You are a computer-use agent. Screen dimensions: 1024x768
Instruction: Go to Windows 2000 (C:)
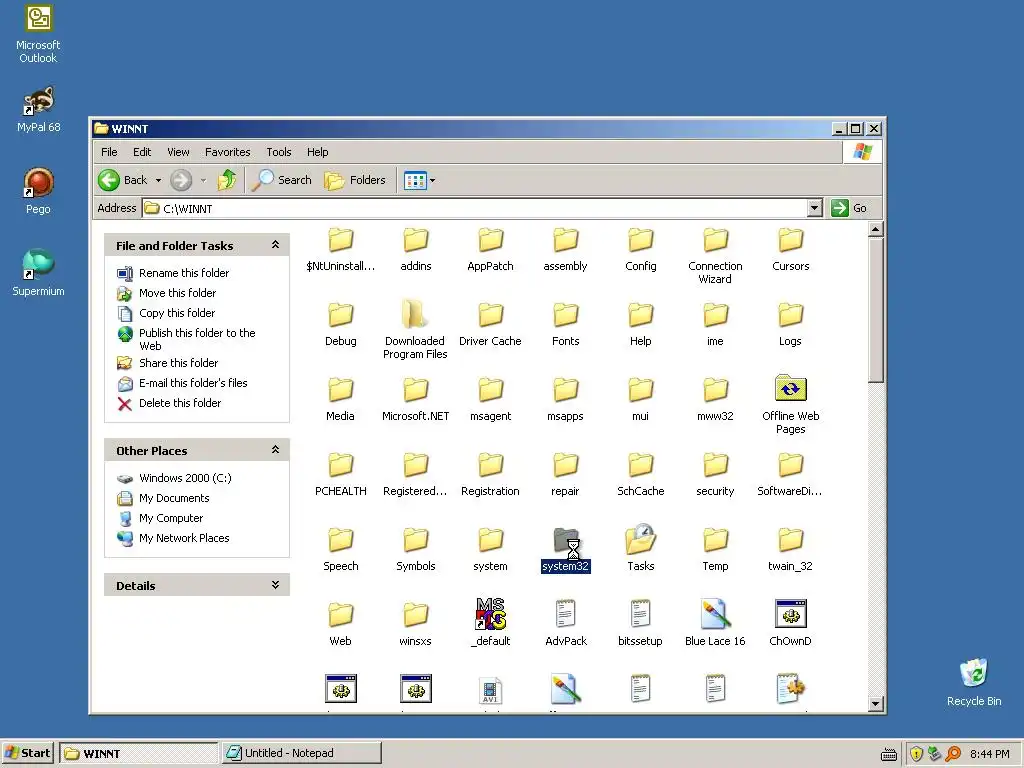(x=174, y=478)
